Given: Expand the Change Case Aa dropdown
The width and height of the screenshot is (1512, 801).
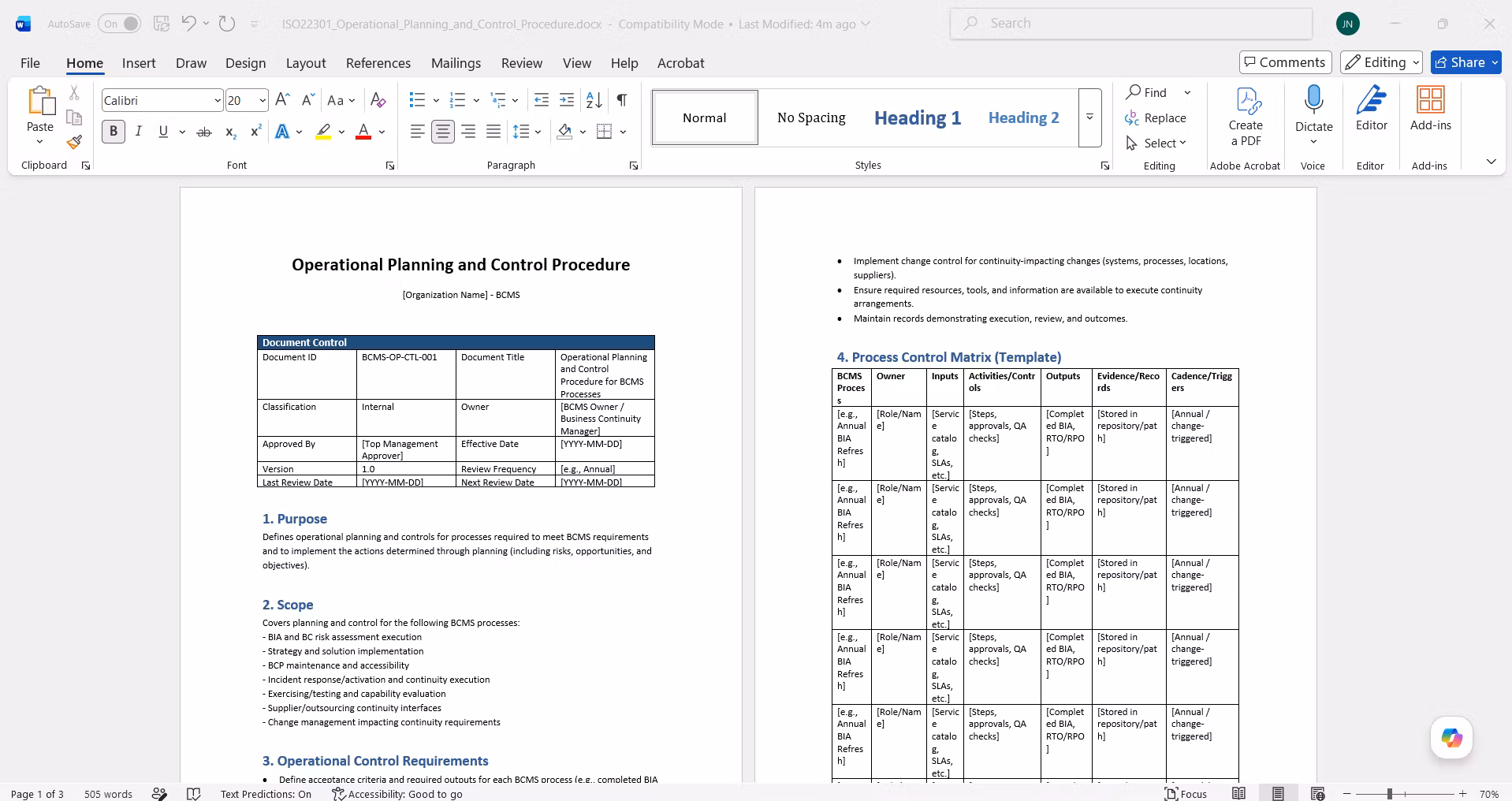Looking at the screenshot, I should [x=341, y=100].
